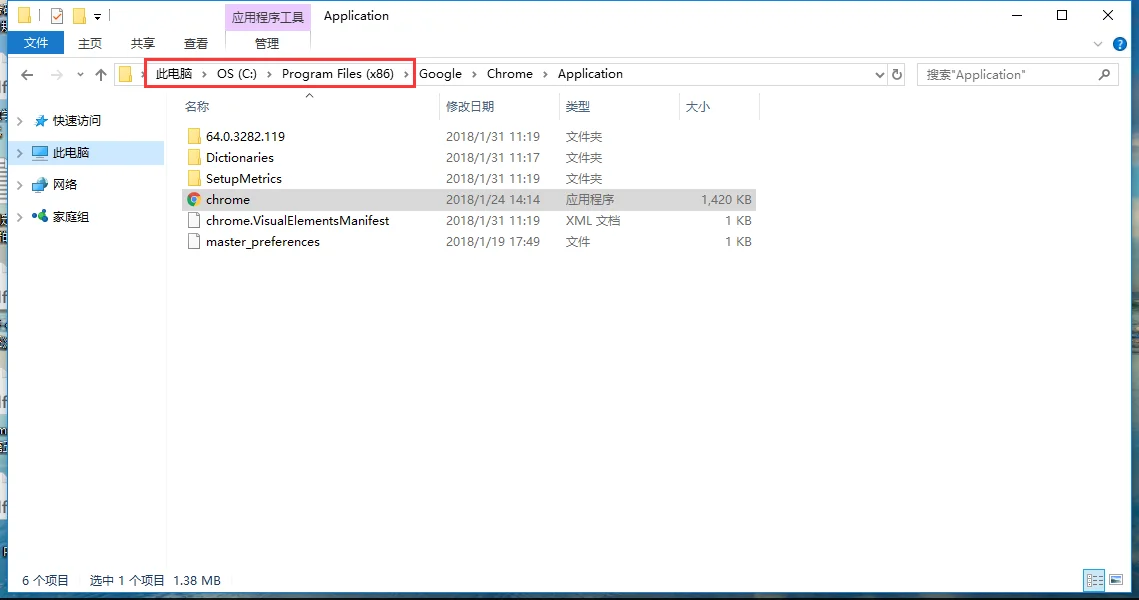The width and height of the screenshot is (1139, 600).
Task: Click the '1,420 KB' size cell
Action: pyautogui.click(x=726, y=199)
